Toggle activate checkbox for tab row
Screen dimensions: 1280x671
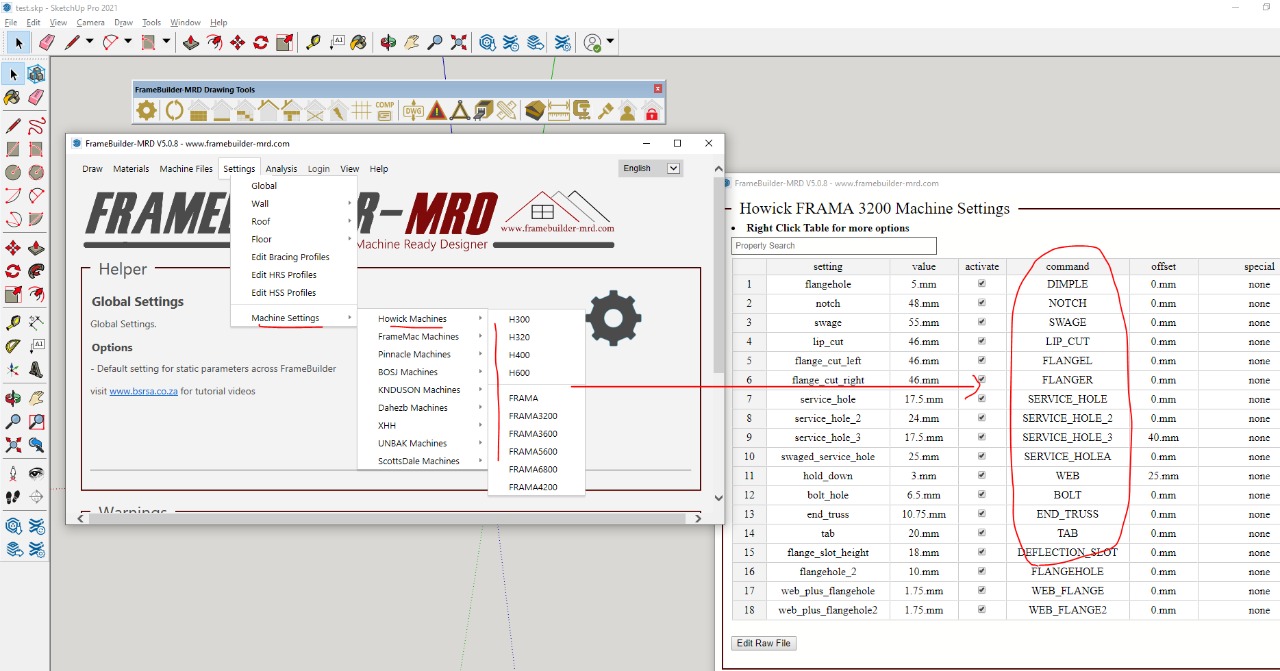click(981, 533)
